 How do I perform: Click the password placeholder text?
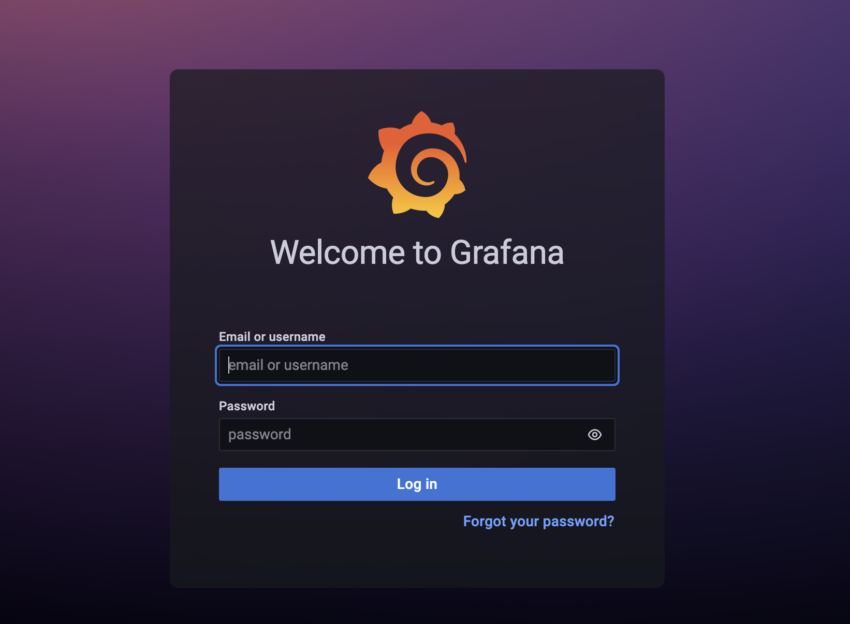pos(260,434)
